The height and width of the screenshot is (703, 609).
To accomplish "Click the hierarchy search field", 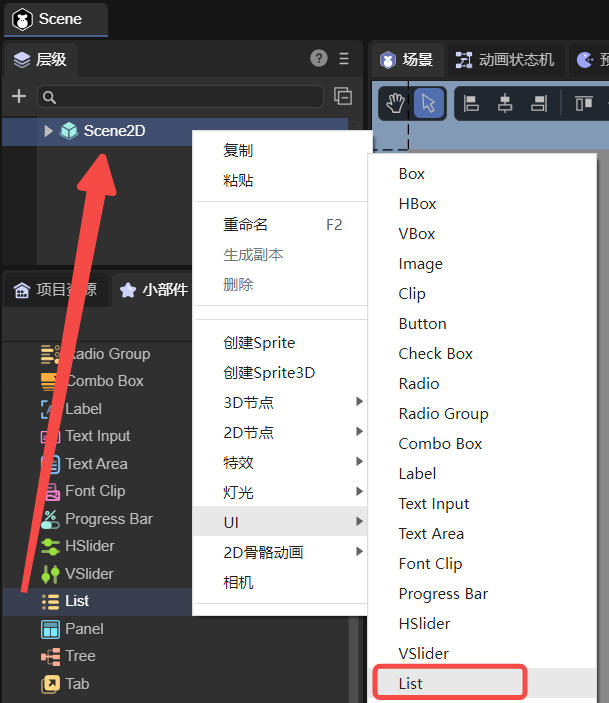I will click(180, 97).
